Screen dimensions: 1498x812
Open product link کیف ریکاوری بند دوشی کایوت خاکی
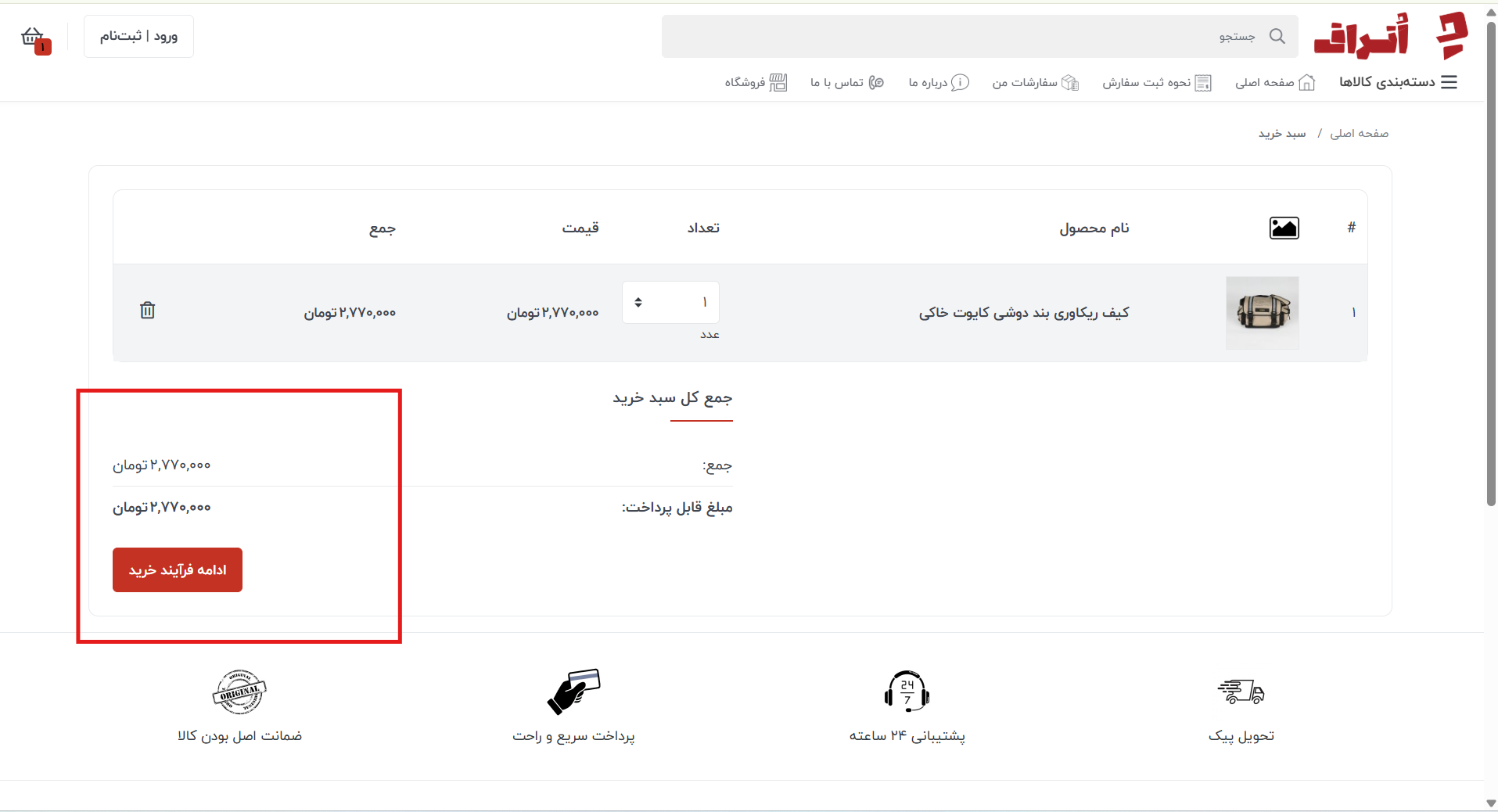tap(1024, 313)
